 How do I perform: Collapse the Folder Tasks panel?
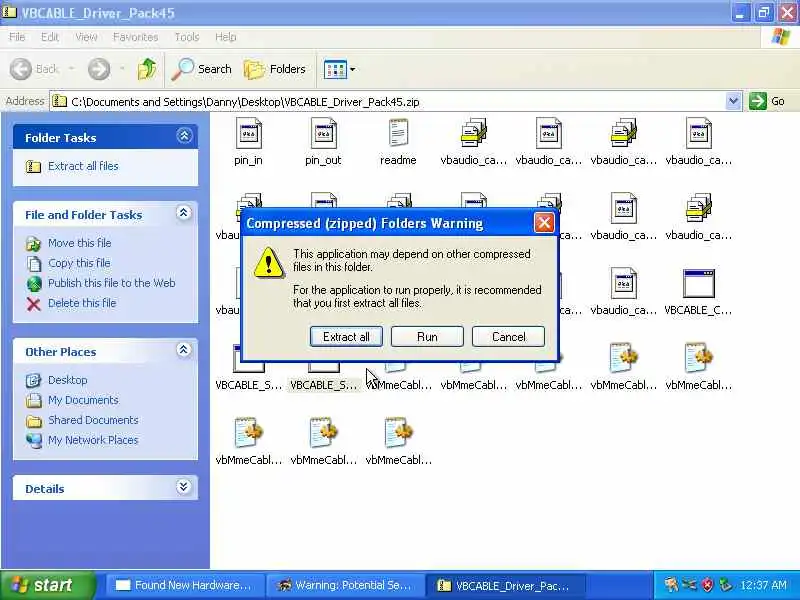(184, 136)
